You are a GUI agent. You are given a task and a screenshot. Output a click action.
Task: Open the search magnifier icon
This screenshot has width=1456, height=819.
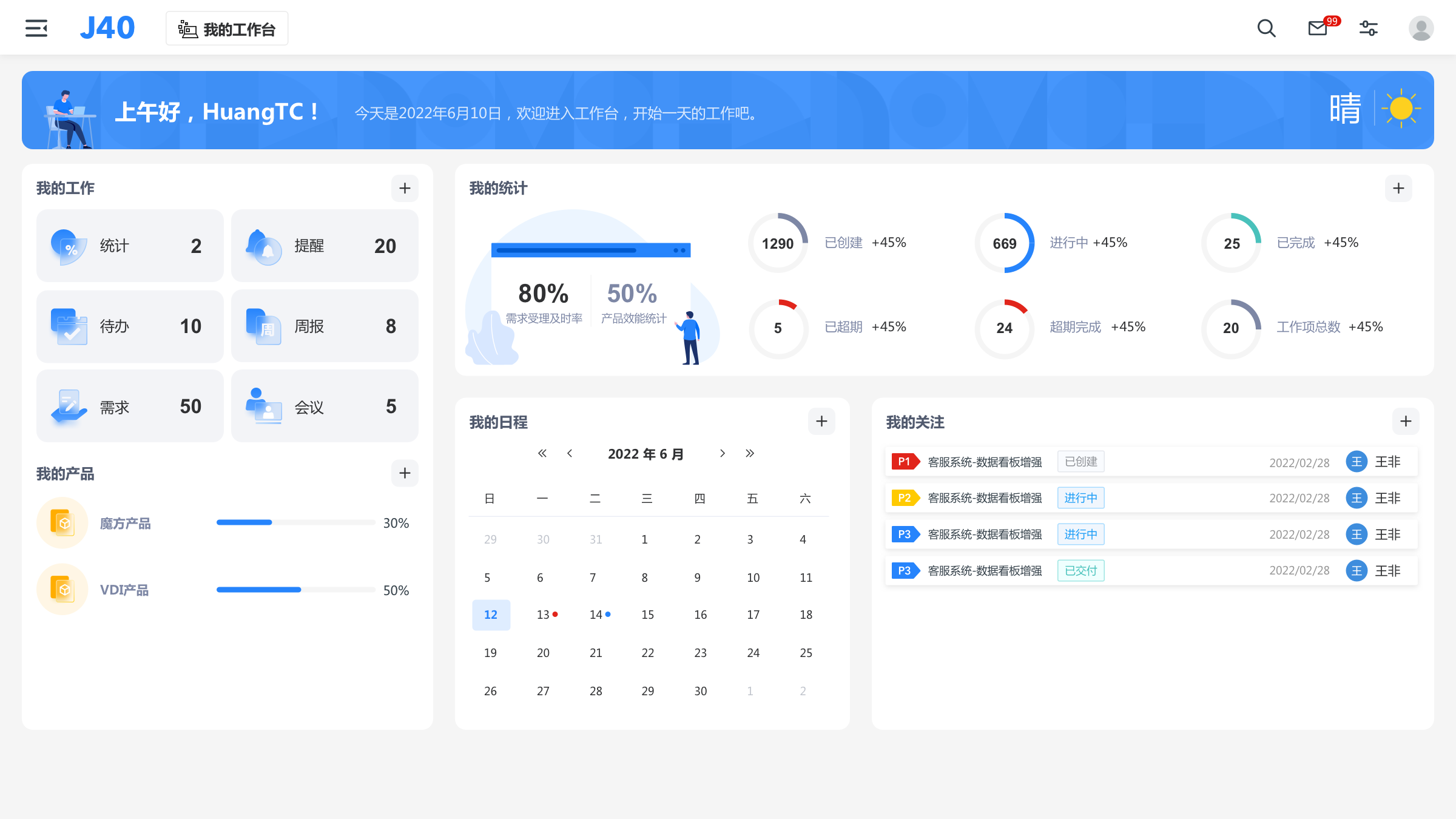coord(1266,28)
